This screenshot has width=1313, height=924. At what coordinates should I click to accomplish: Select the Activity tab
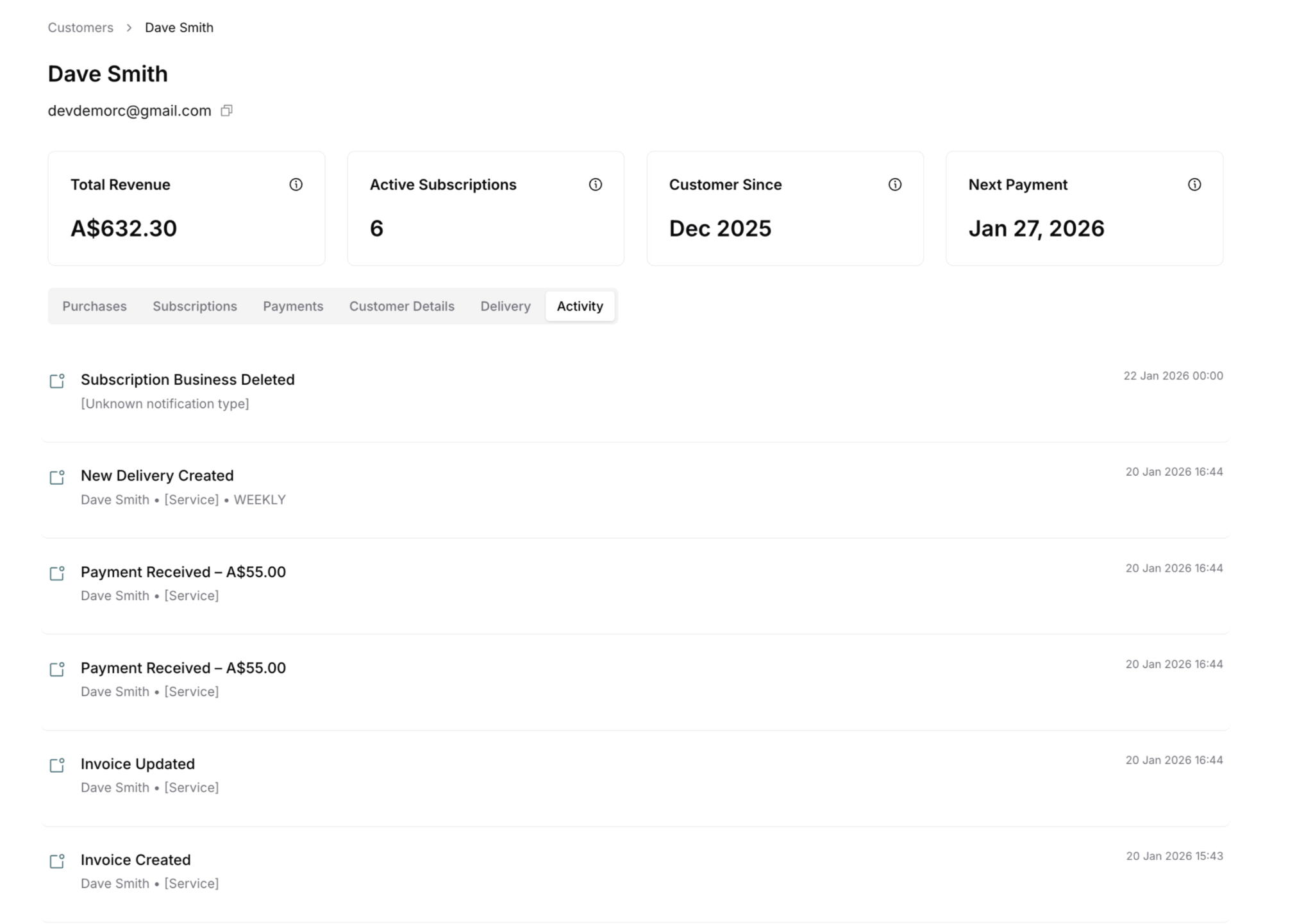click(580, 307)
